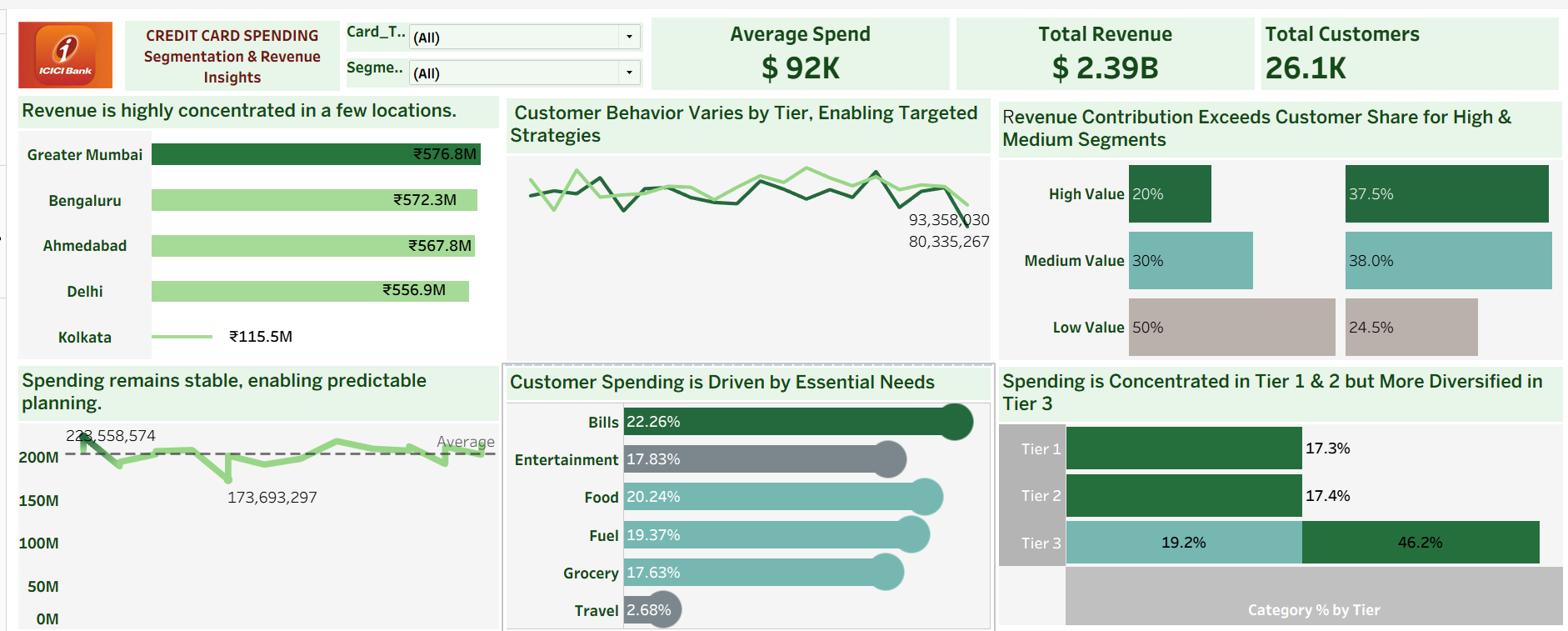The image size is (1568, 631).
Task: Select the 'Revenue is highly concentrated' chart title
Action: click(239, 110)
